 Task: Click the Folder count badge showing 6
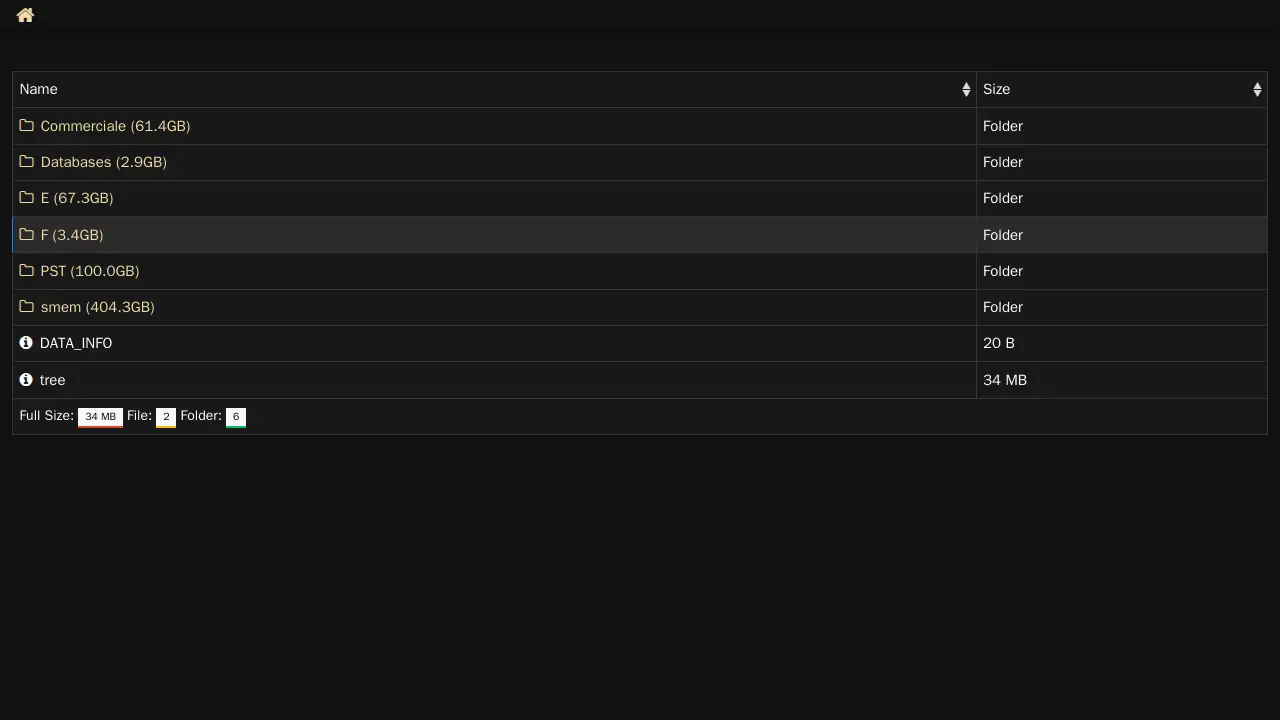(x=236, y=417)
